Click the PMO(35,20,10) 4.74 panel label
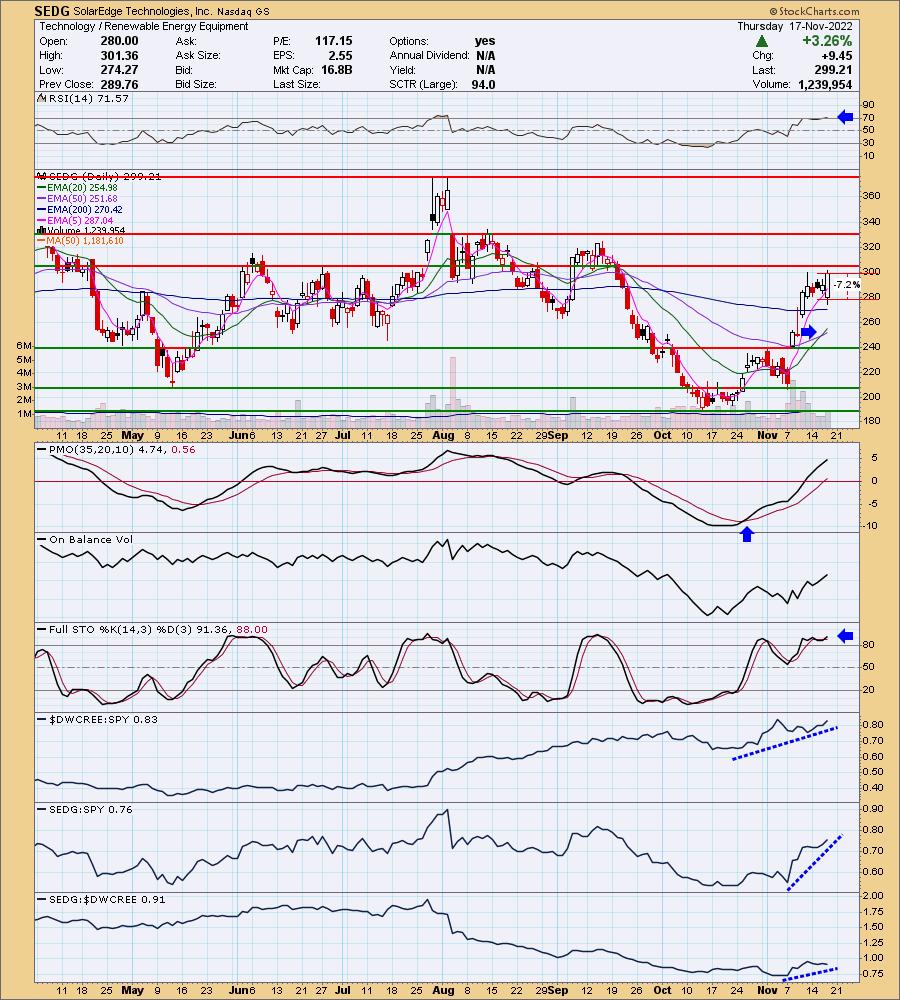900x1000 pixels. click(x=122, y=450)
